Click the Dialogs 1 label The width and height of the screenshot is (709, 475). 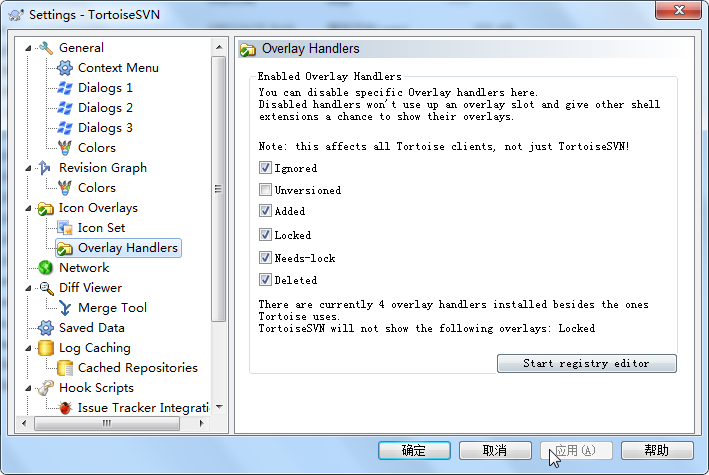pos(105,88)
